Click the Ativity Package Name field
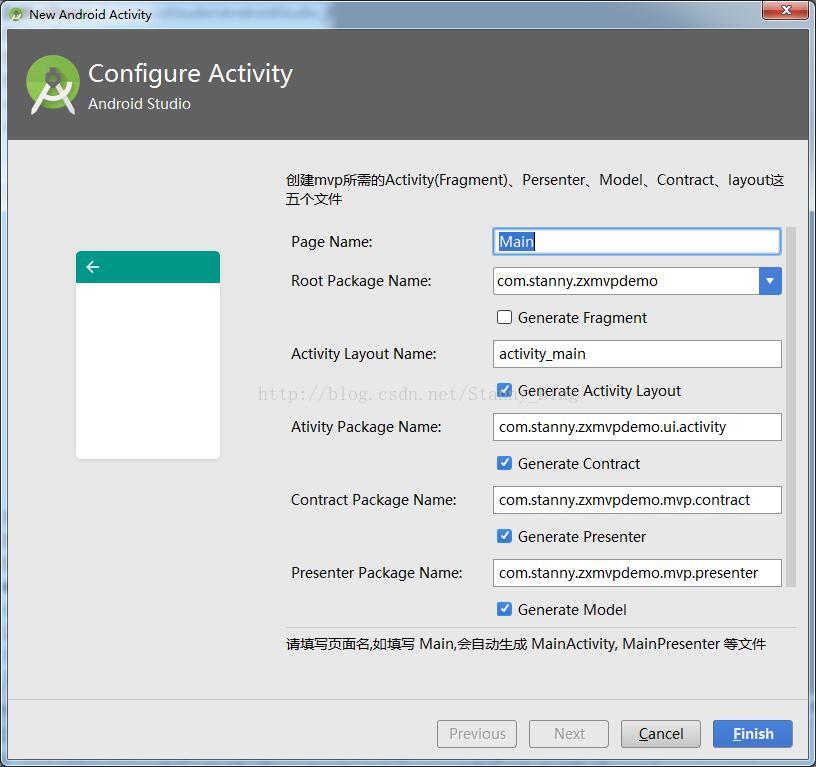Image resolution: width=816 pixels, height=767 pixels. click(637, 427)
